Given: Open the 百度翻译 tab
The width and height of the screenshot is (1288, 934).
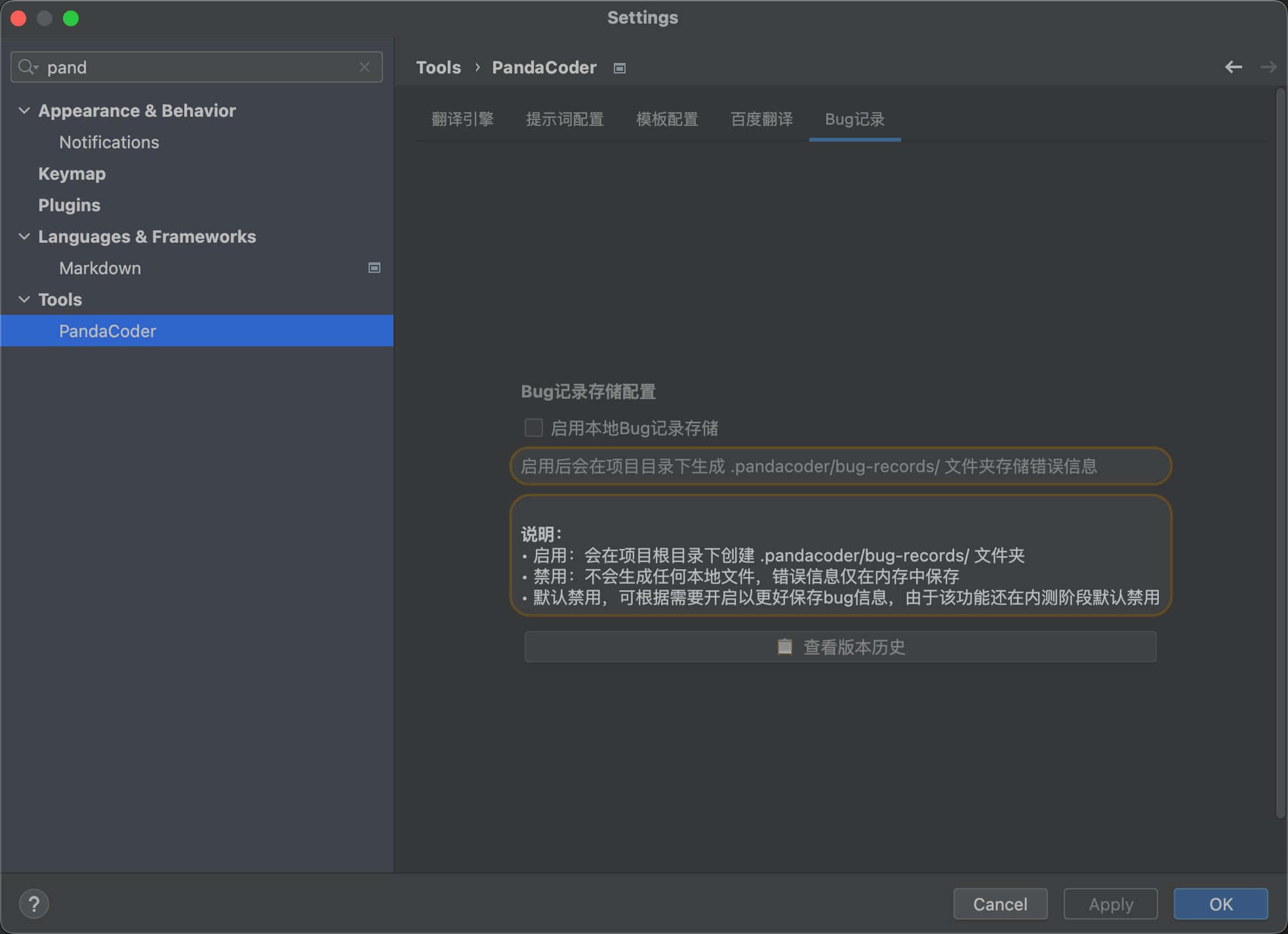Looking at the screenshot, I should coord(761,119).
